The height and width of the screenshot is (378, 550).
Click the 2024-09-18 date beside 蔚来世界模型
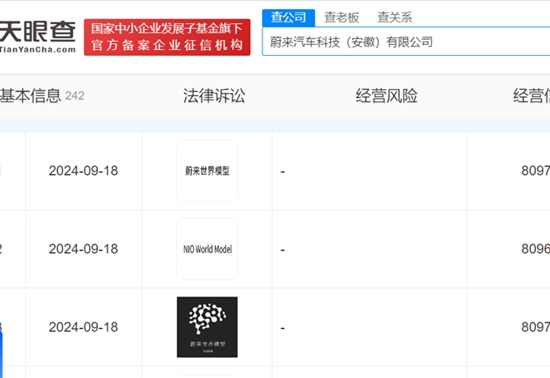pyautogui.click(x=83, y=171)
